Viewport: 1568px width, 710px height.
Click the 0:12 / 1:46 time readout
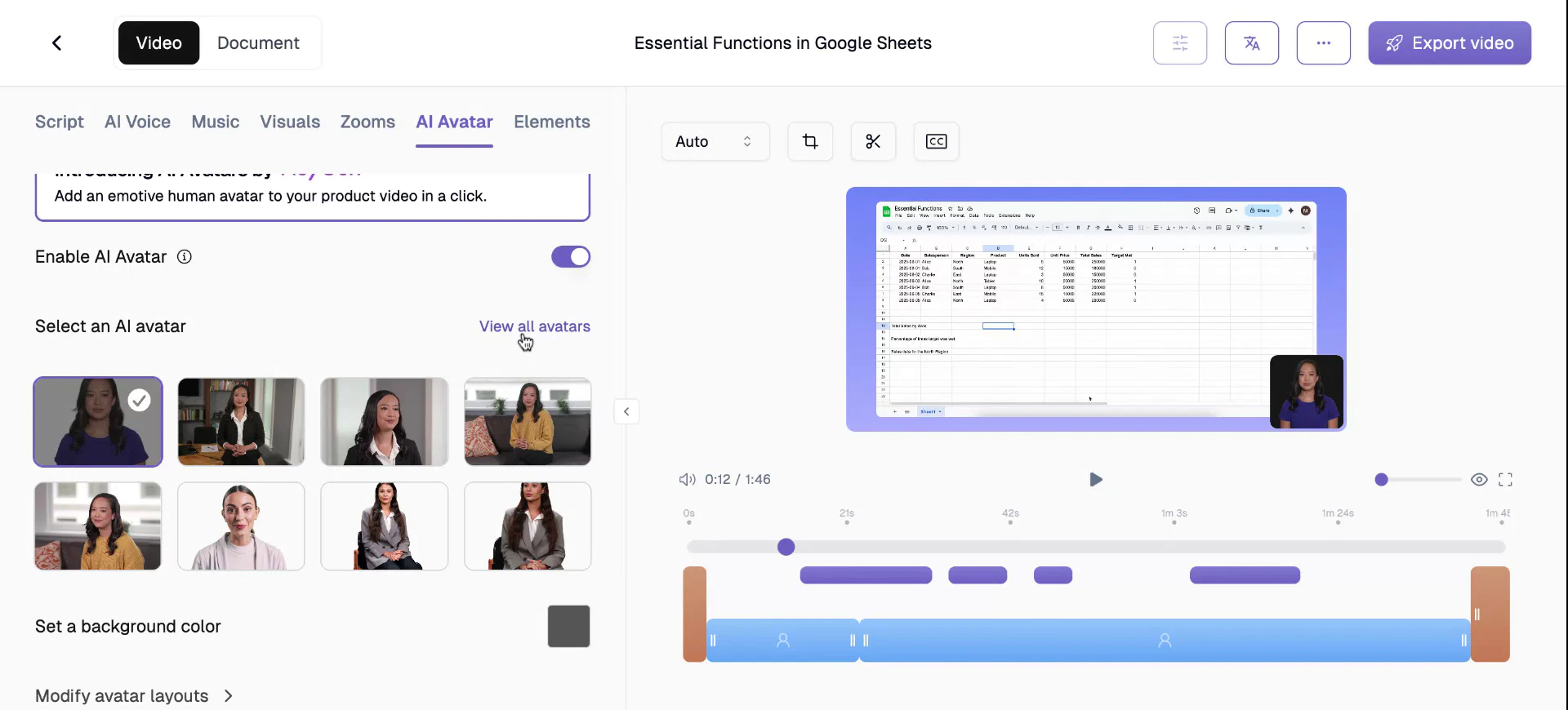click(x=737, y=480)
